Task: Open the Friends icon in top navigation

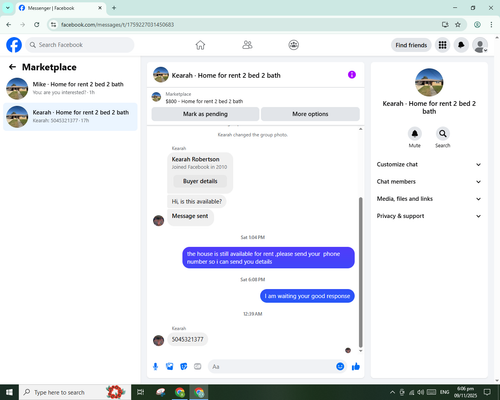Action: [x=247, y=45]
